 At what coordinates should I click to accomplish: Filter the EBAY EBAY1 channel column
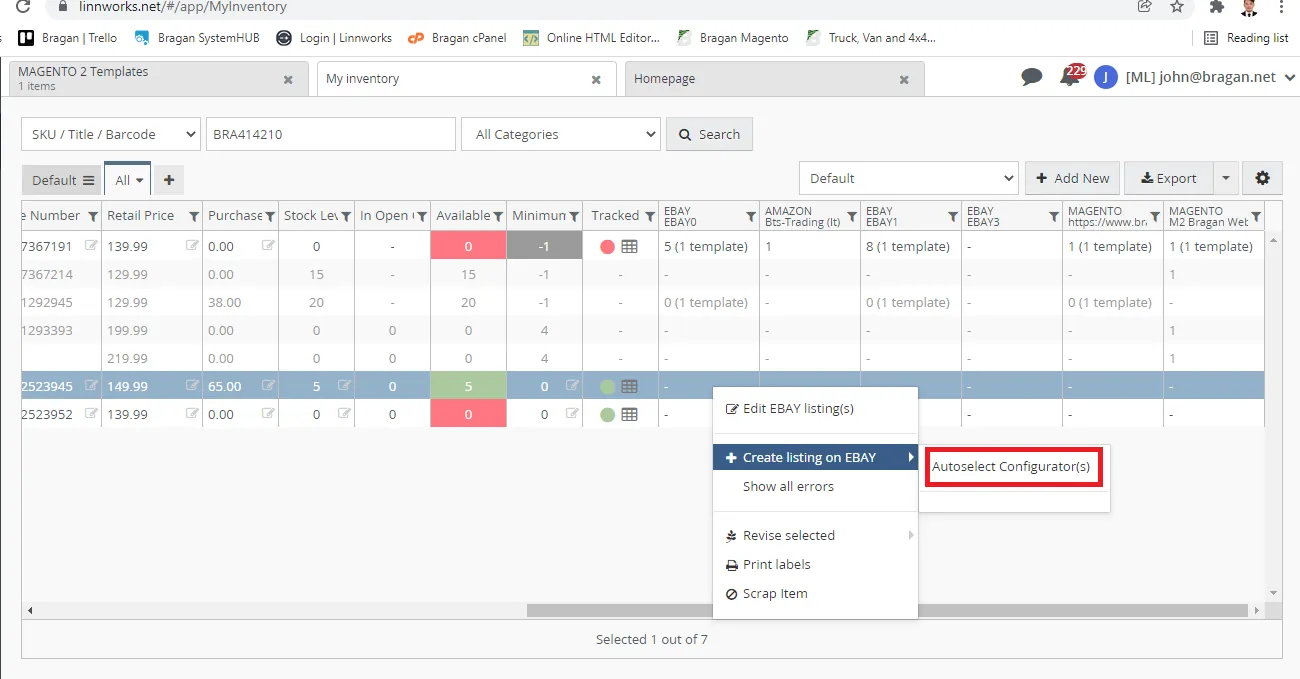pyautogui.click(x=953, y=216)
